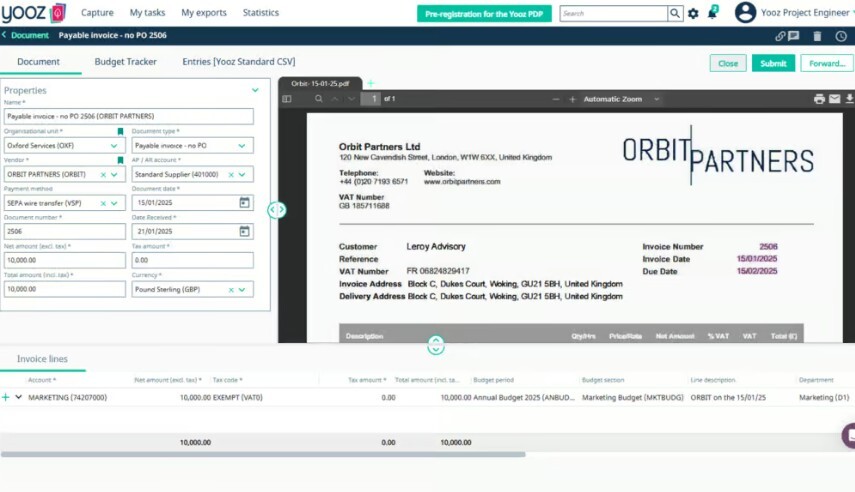Collapse the Properties panel chevron
This screenshot has height=492, width=855.
pos(255,90)
